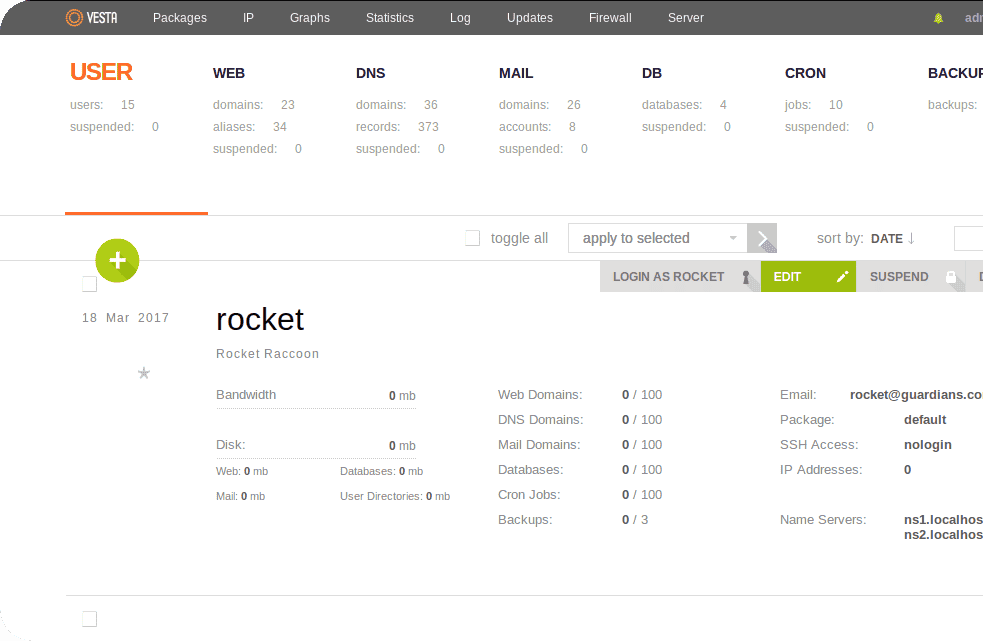Screen dimensions: 983x641
Task: Click the arrow button next to apply to selected
Action: pyautogui.click(x=762, y=238)
